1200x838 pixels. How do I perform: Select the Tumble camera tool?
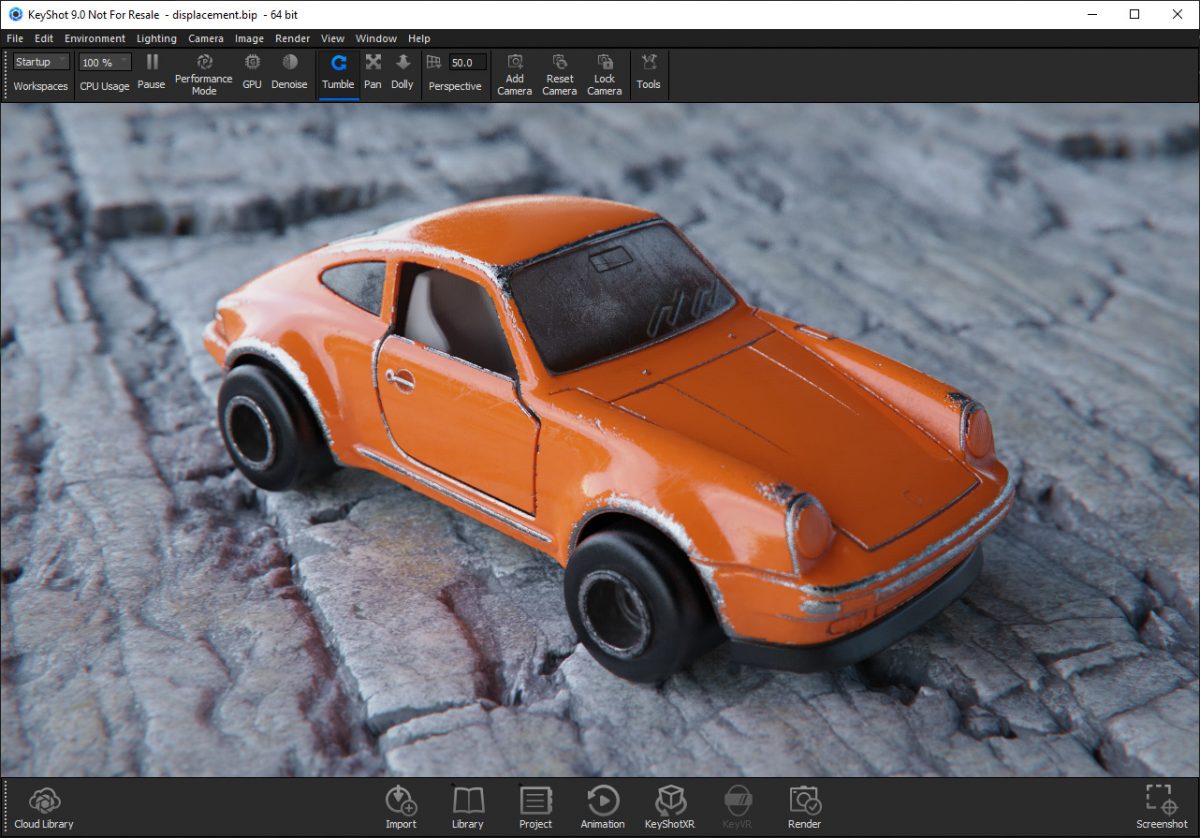pyautogui.click(x=337, y=72)
